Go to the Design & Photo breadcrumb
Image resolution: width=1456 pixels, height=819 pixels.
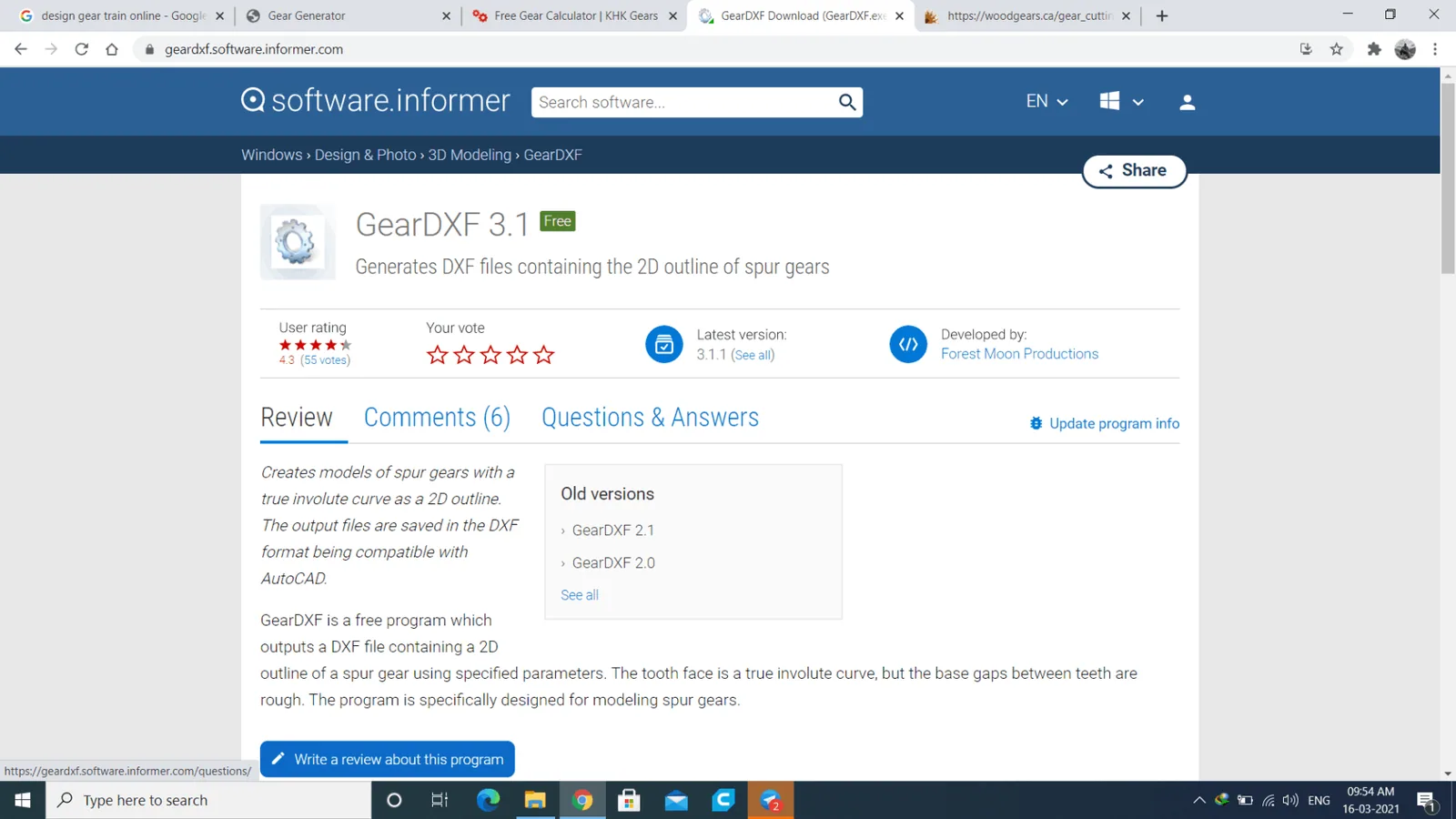[x=365, y=155]
